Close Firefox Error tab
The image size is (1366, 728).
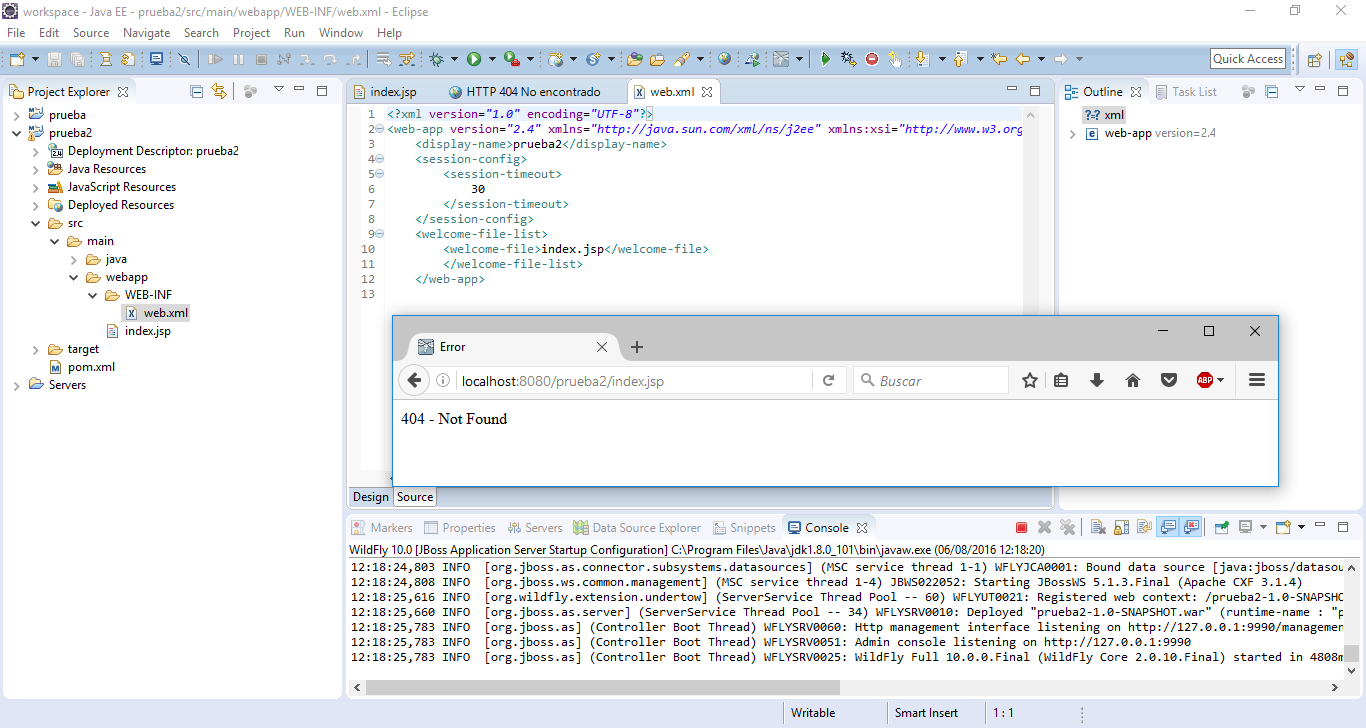602,347
